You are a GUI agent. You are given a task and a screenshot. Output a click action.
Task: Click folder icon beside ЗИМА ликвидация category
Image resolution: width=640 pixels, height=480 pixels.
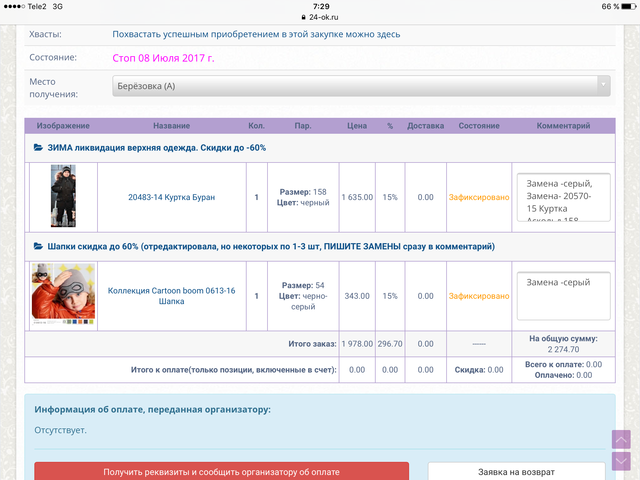[38, 148]
